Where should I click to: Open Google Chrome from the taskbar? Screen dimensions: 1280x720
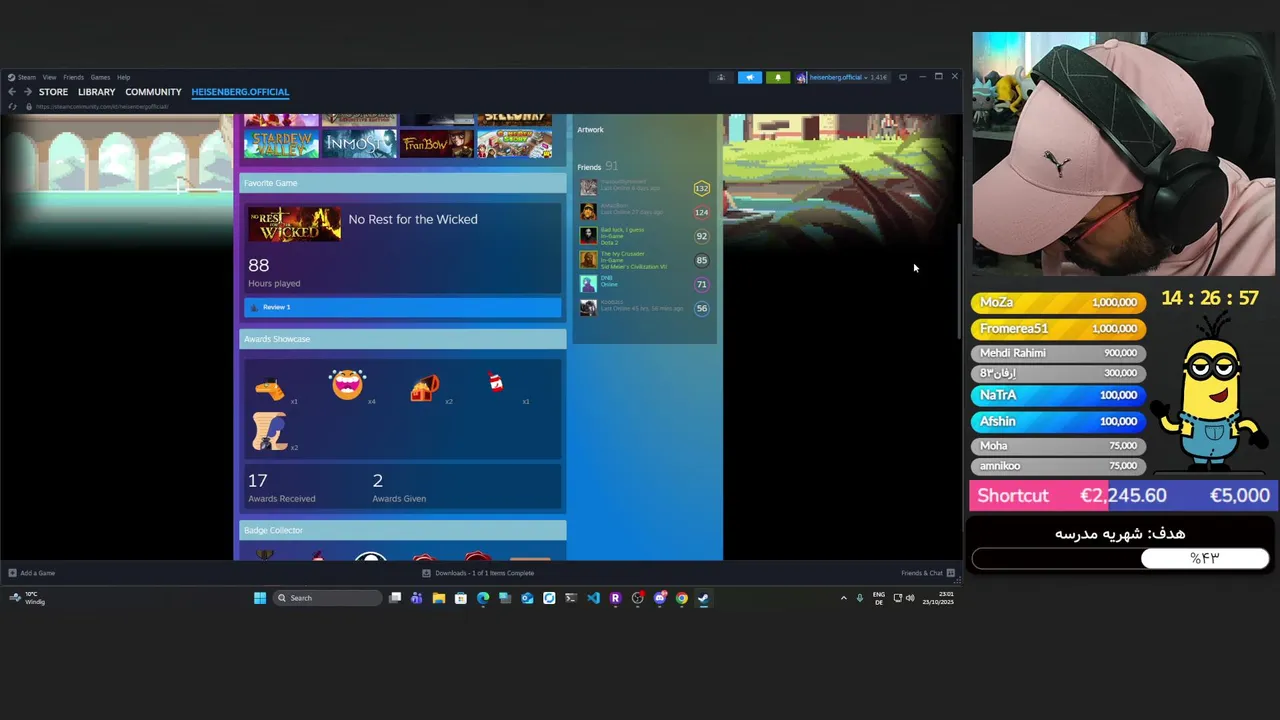tap(681, 598)
